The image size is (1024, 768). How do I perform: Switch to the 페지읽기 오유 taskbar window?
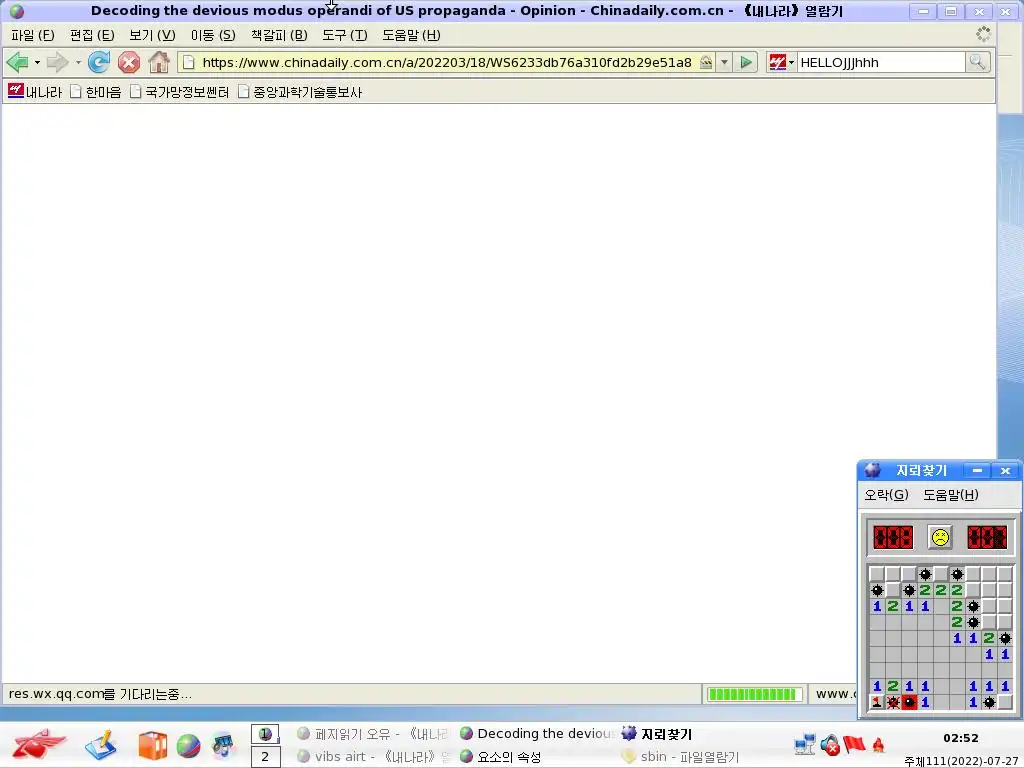click(x=373, y=734)
